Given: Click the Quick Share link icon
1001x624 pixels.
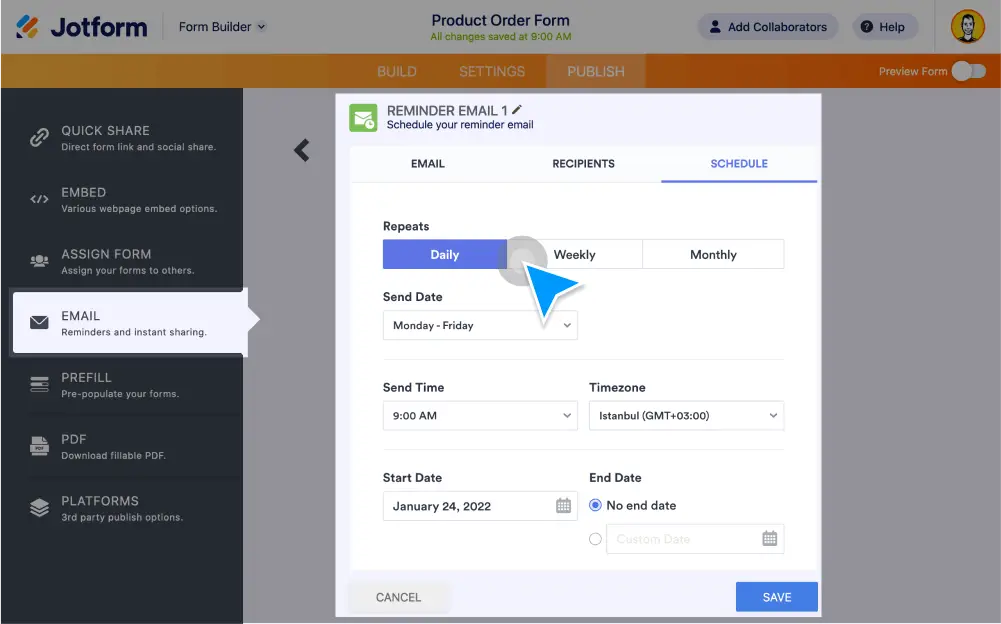Looking at the screenshot, I should [x=39, y=138].
